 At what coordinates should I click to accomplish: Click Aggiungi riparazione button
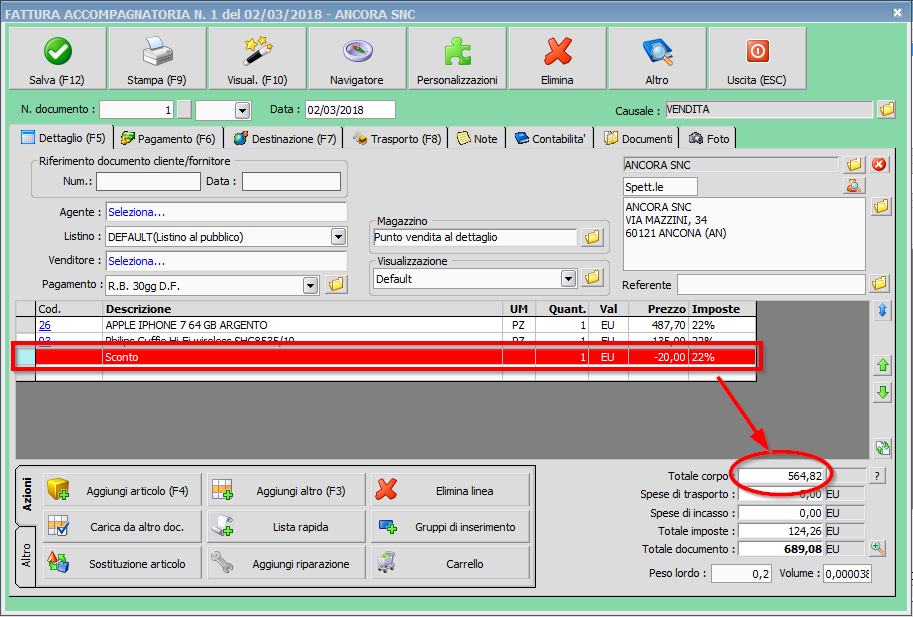coord(286,563)
